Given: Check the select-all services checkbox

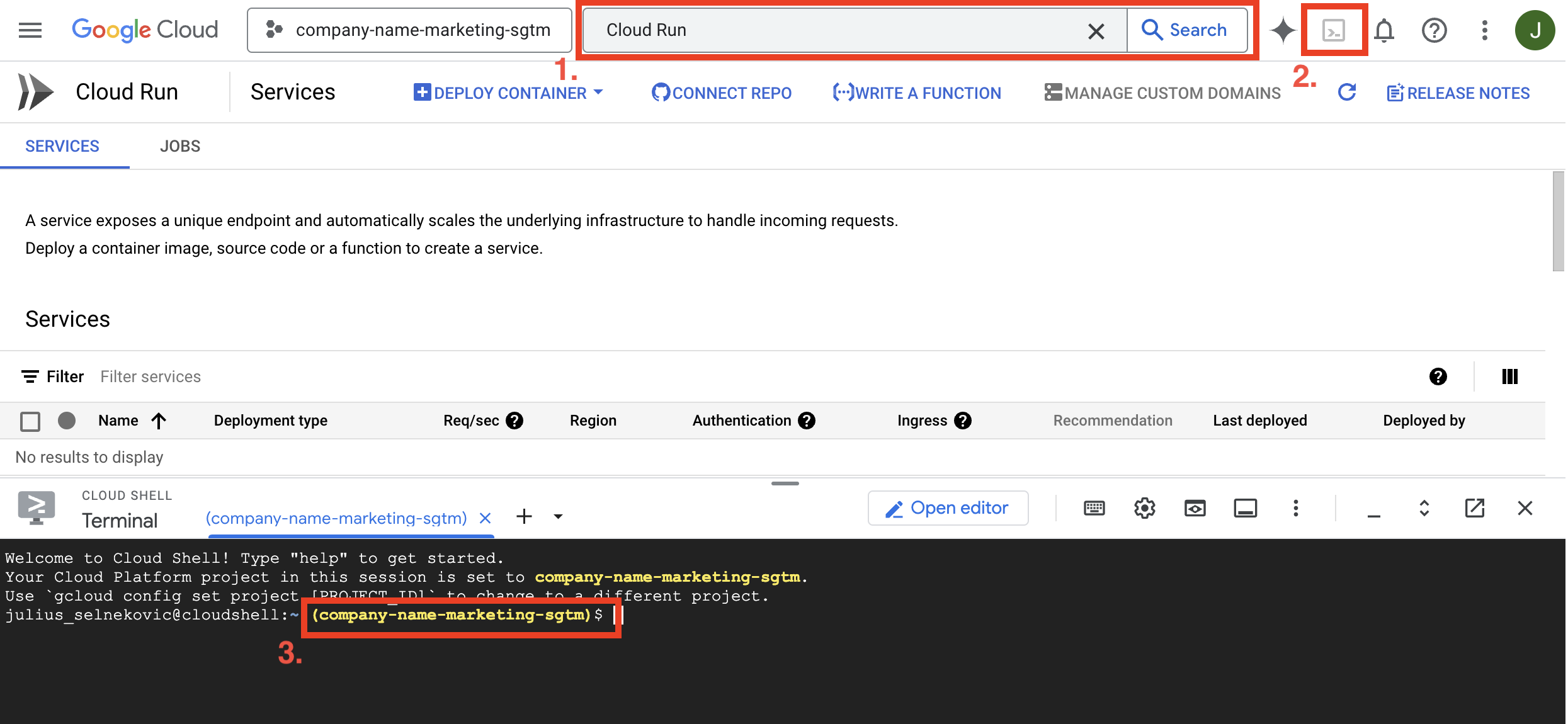Looking at the screenshot, I should tap(30, 421).
